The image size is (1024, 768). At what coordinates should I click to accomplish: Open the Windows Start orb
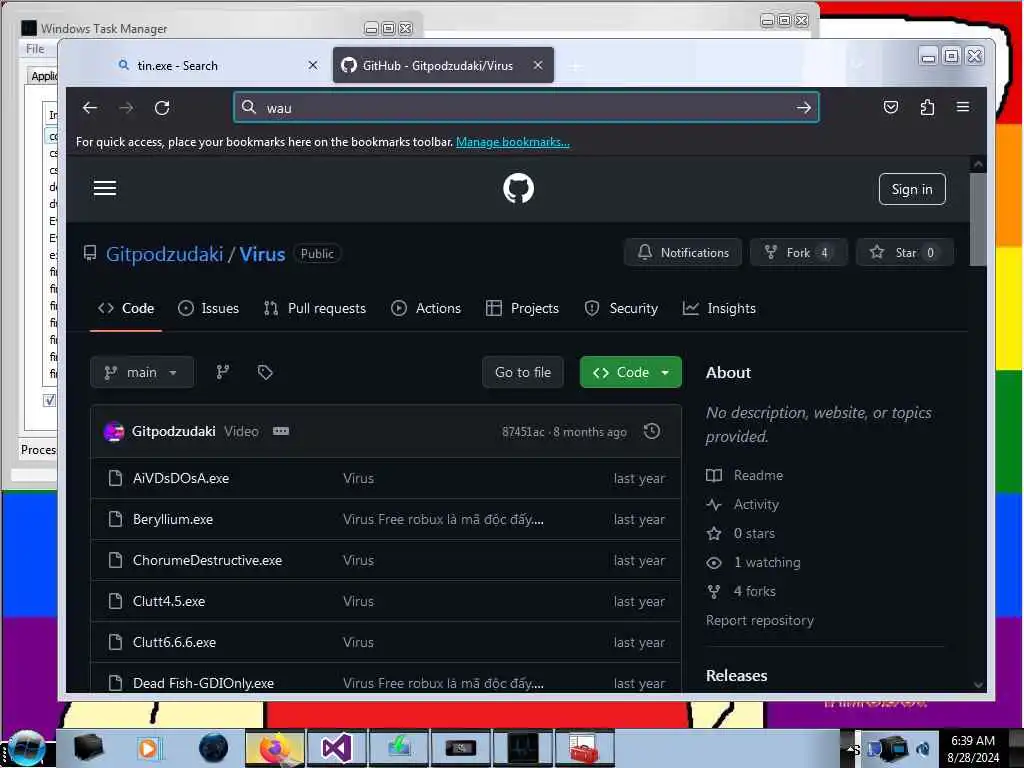pyautogui.click(x=26, y=748)
